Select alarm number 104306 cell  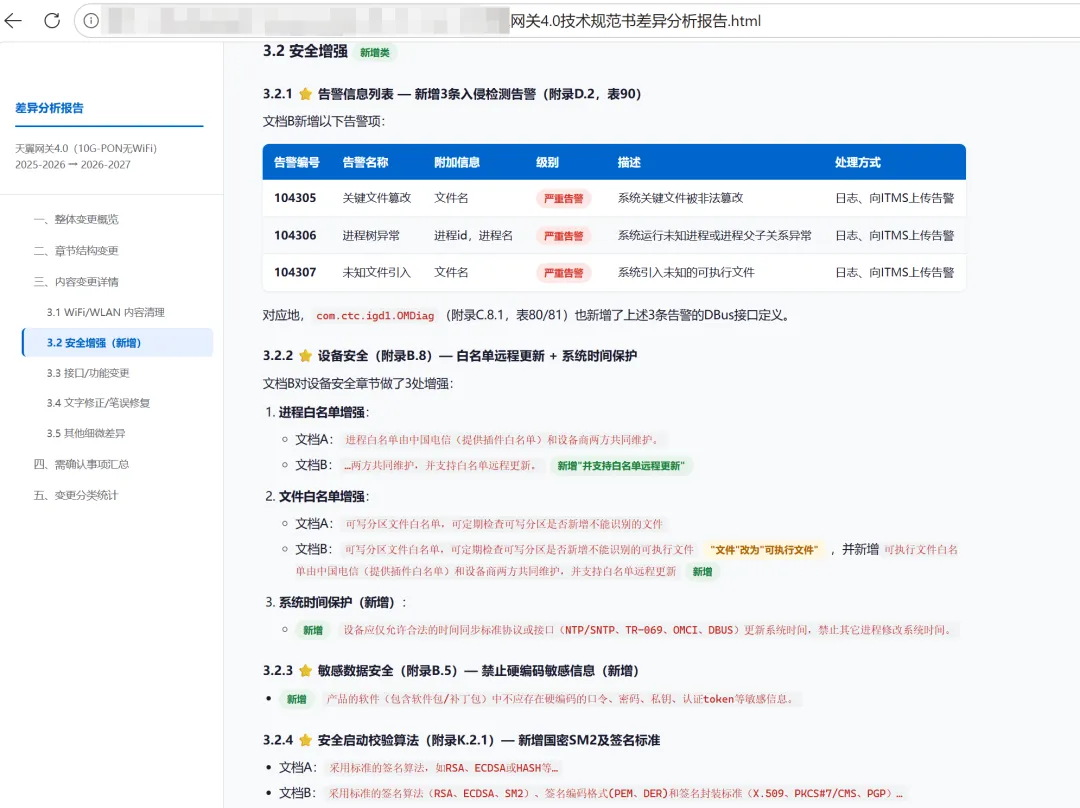(x=295, y=236)
